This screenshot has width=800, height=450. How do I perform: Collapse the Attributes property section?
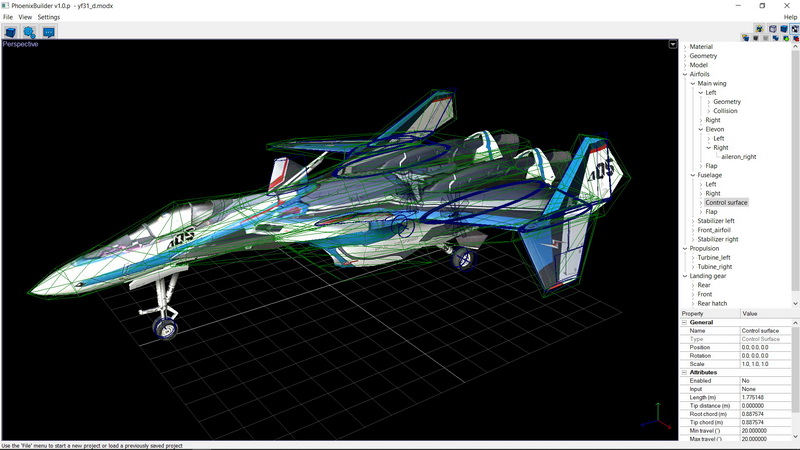tap(685, 372)
